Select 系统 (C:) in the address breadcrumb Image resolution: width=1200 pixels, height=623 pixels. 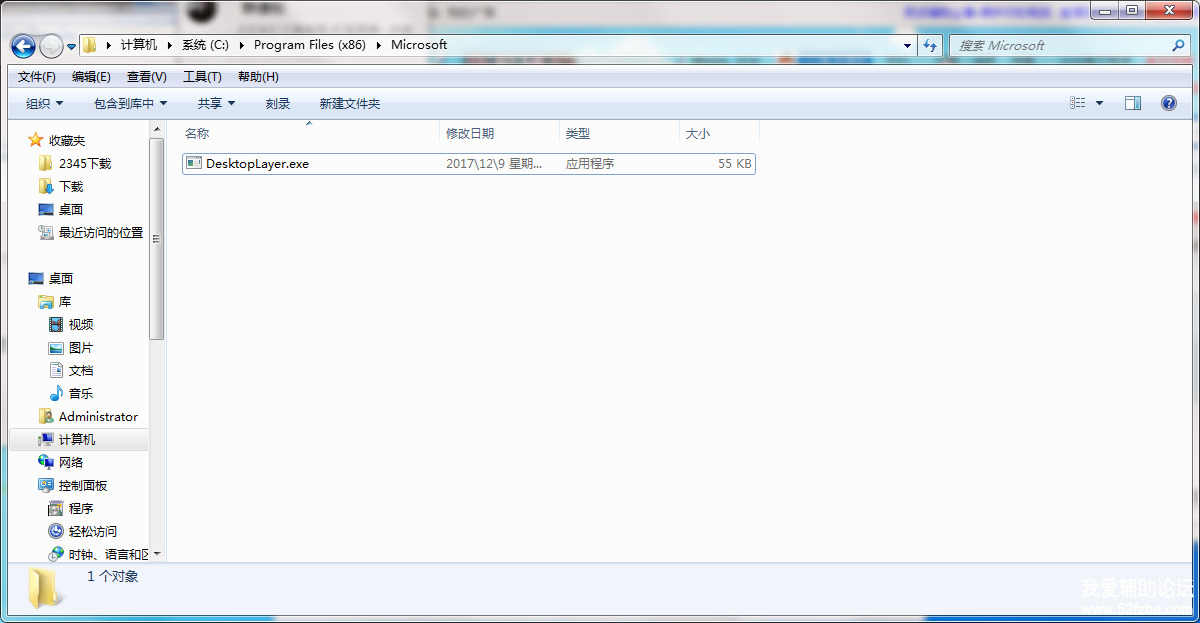coord(205,45)
